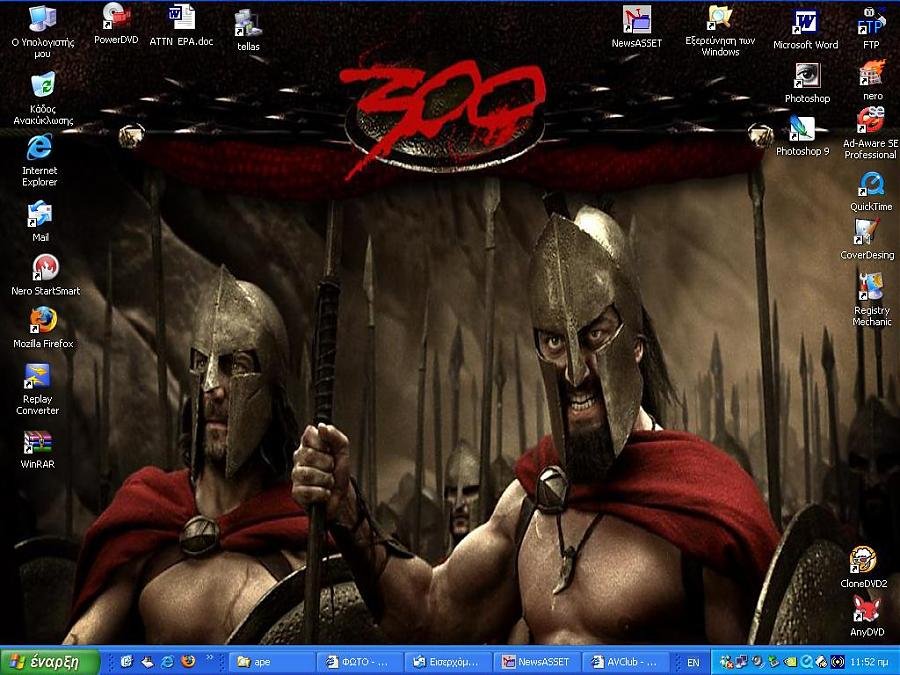Launch the Photoshop eye icon shortcut

[807, 83]
